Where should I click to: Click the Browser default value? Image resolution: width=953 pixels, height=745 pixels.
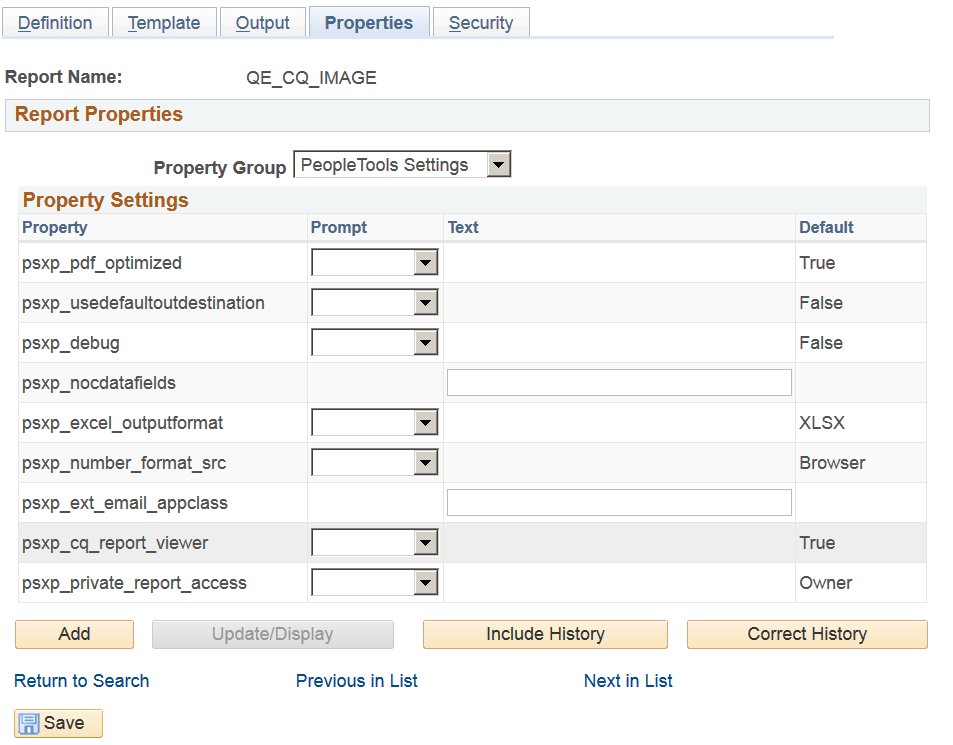click(832, 463)
